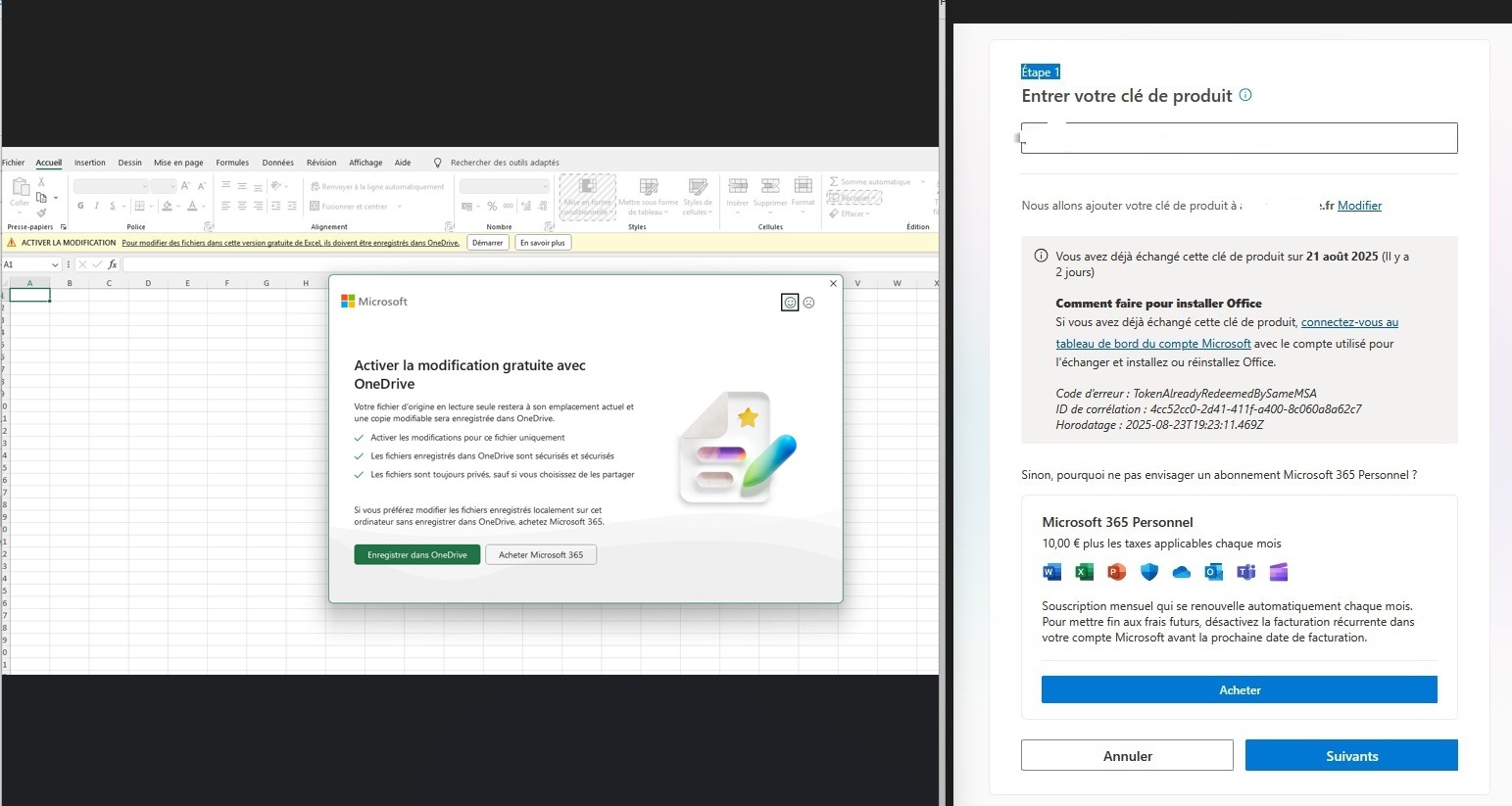The width and height of the screenshot is (1512, 806).
Task: Click Acheter Microsoft 365 button in dialog
Action: click(x=541, y=554)
